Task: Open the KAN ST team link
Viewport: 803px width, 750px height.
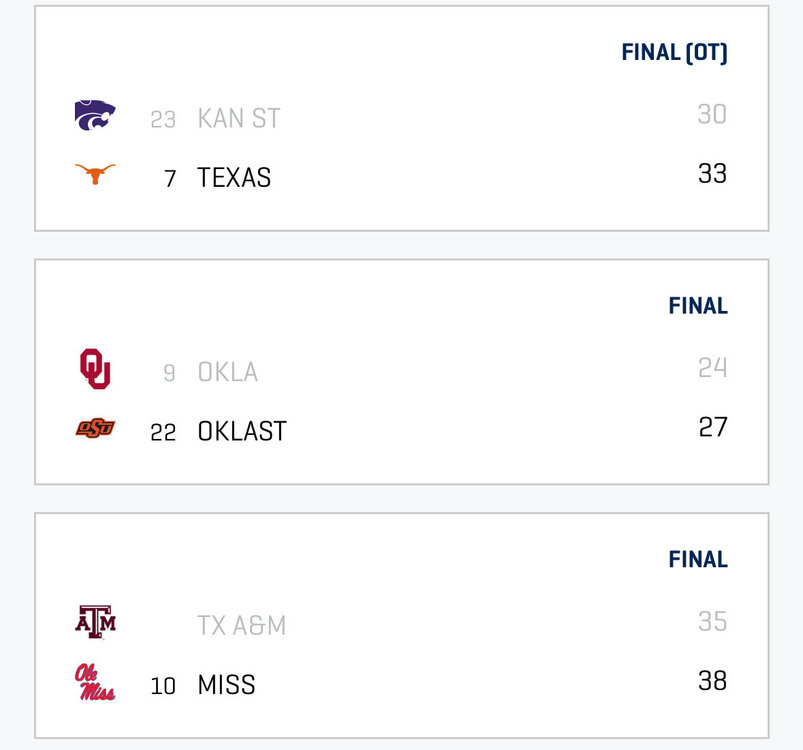Action: coord(238,118)
